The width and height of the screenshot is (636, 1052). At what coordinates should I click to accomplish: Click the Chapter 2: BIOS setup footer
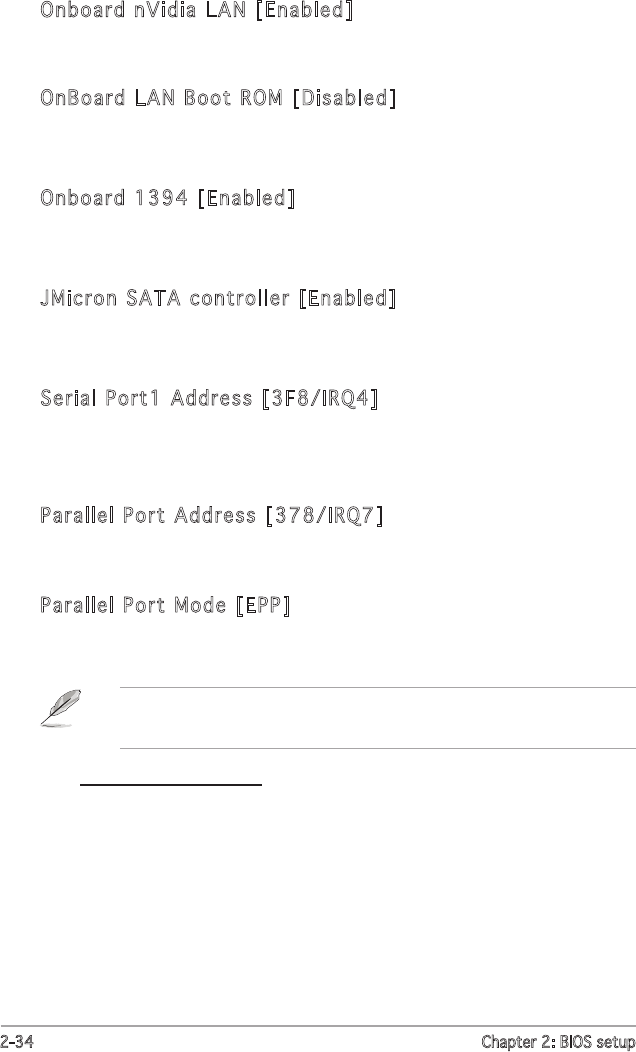561,1040
